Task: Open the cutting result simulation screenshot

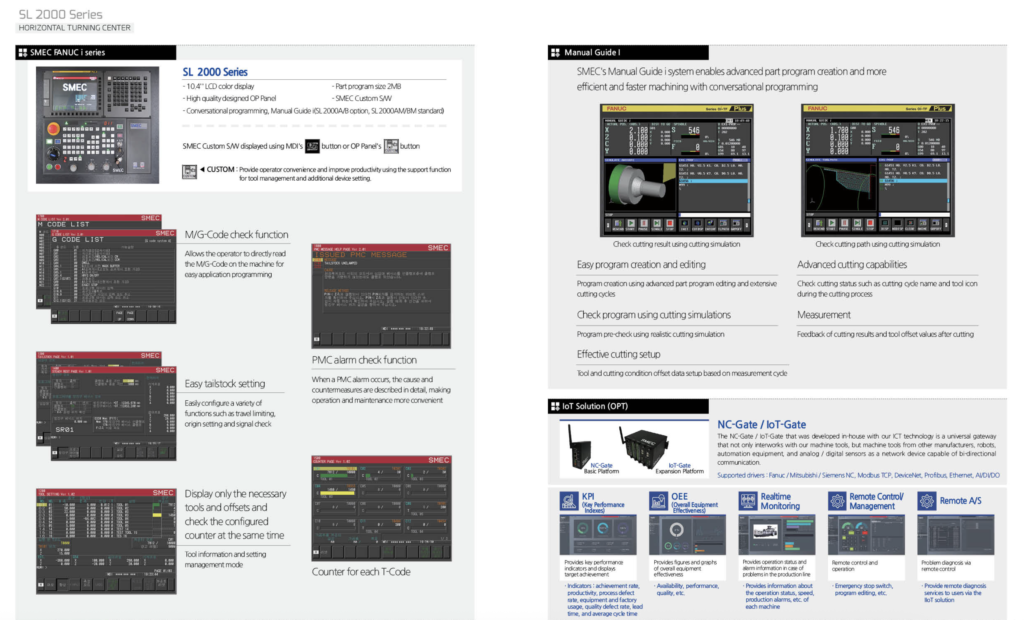Action: pyautogui.click(x=677, y=171)
